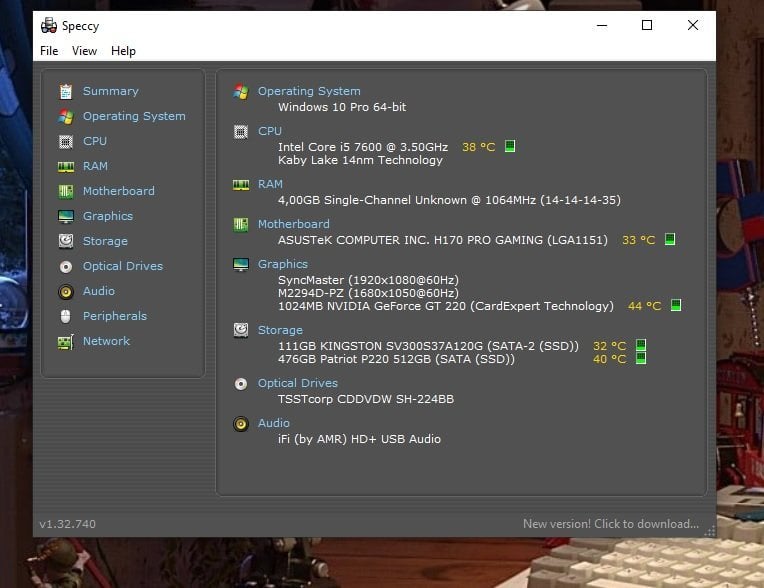Open Graphics section from sidebar
The image size is (764, 588).
[108, 216]
